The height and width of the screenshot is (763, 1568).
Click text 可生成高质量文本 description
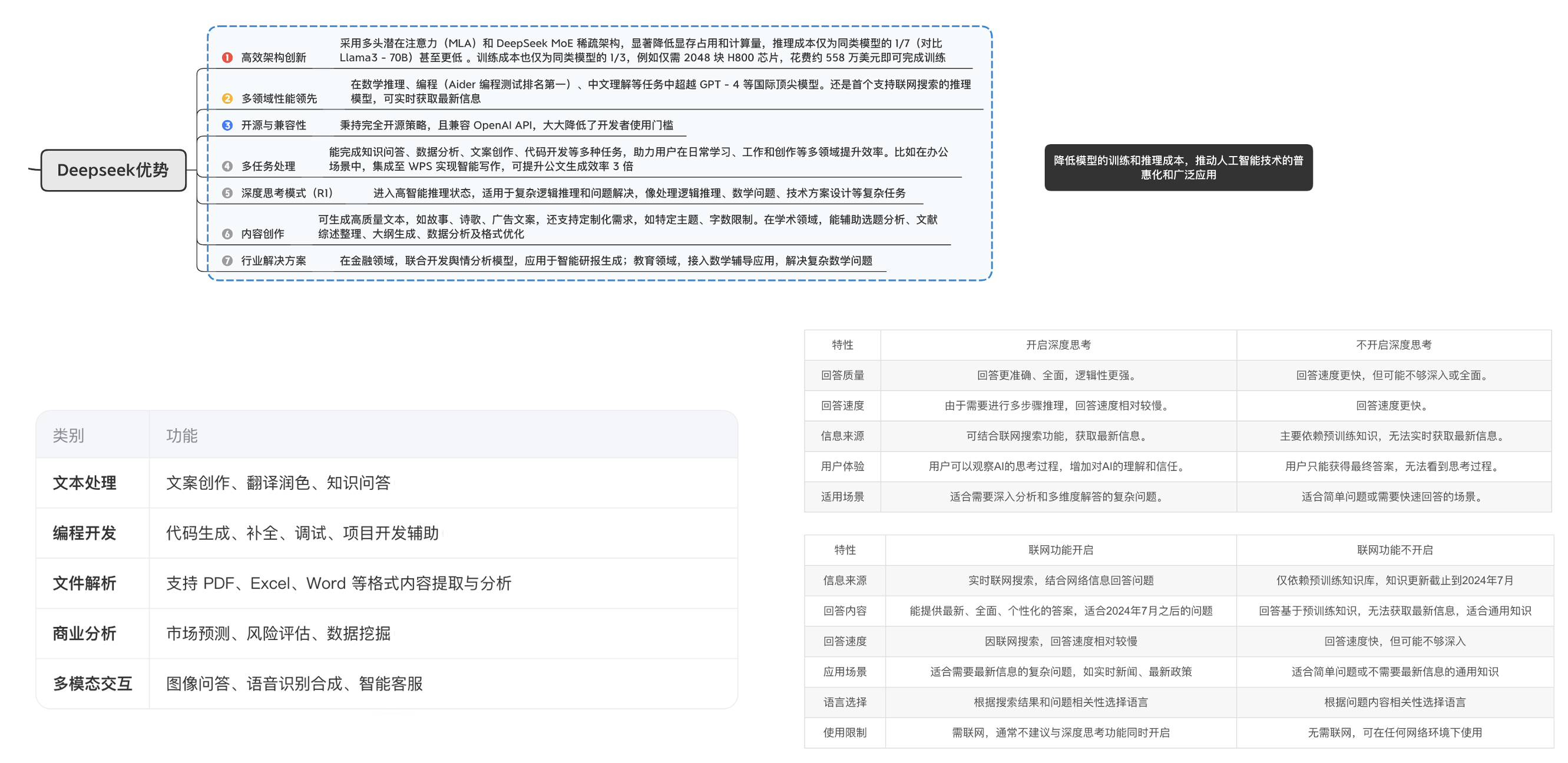click(627, 226)
